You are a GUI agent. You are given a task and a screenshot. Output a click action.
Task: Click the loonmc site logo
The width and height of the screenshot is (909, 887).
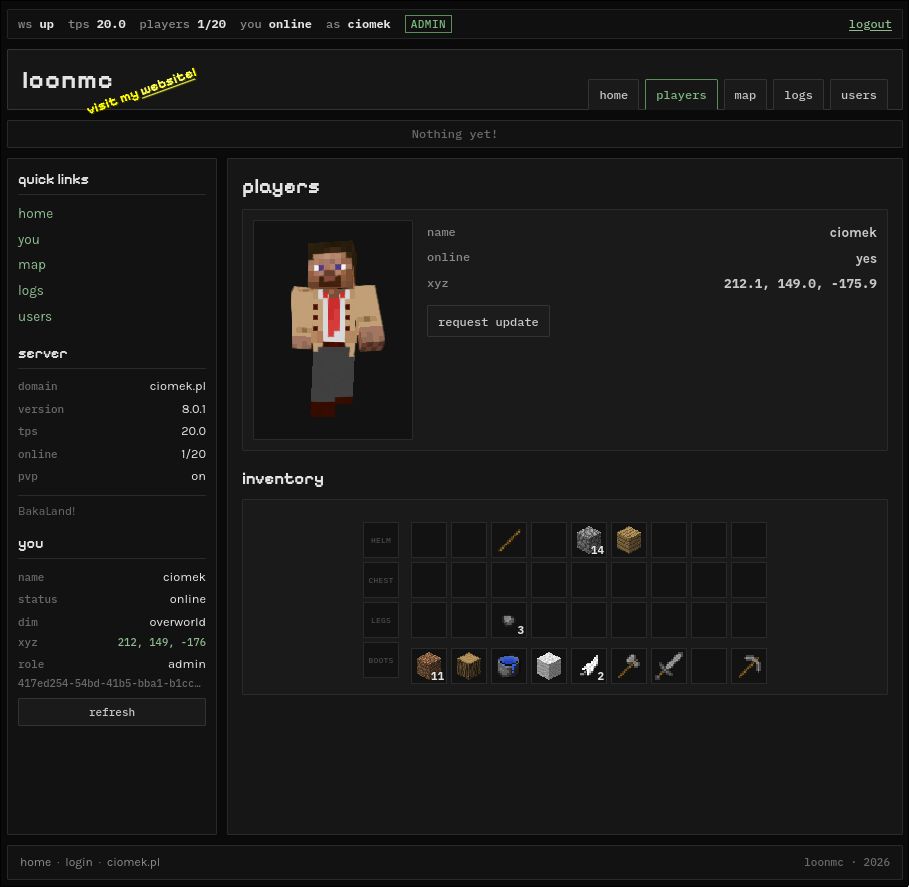pyautogui.click(x=67, y=81)
